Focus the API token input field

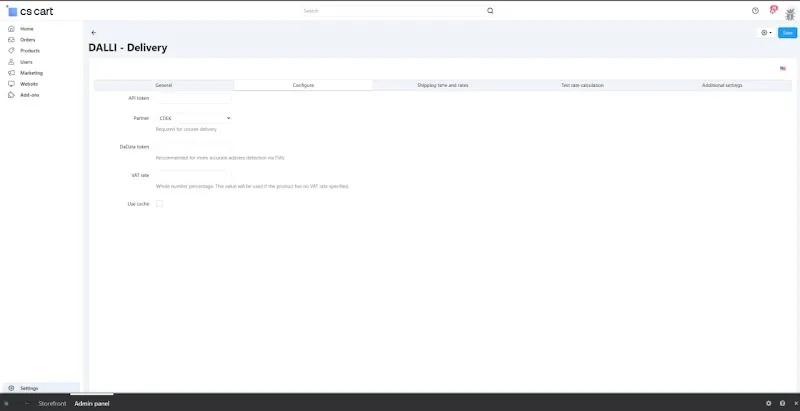click(193, 98)
